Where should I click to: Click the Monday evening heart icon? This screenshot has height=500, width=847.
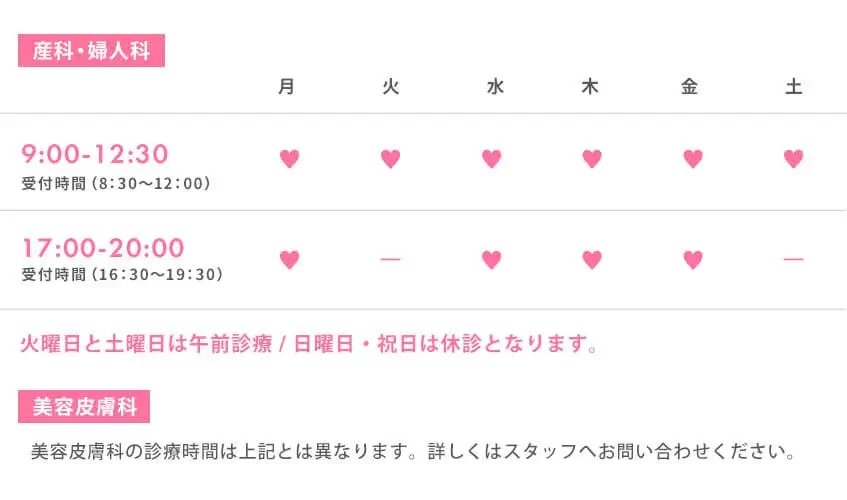(x=289, y=260)
